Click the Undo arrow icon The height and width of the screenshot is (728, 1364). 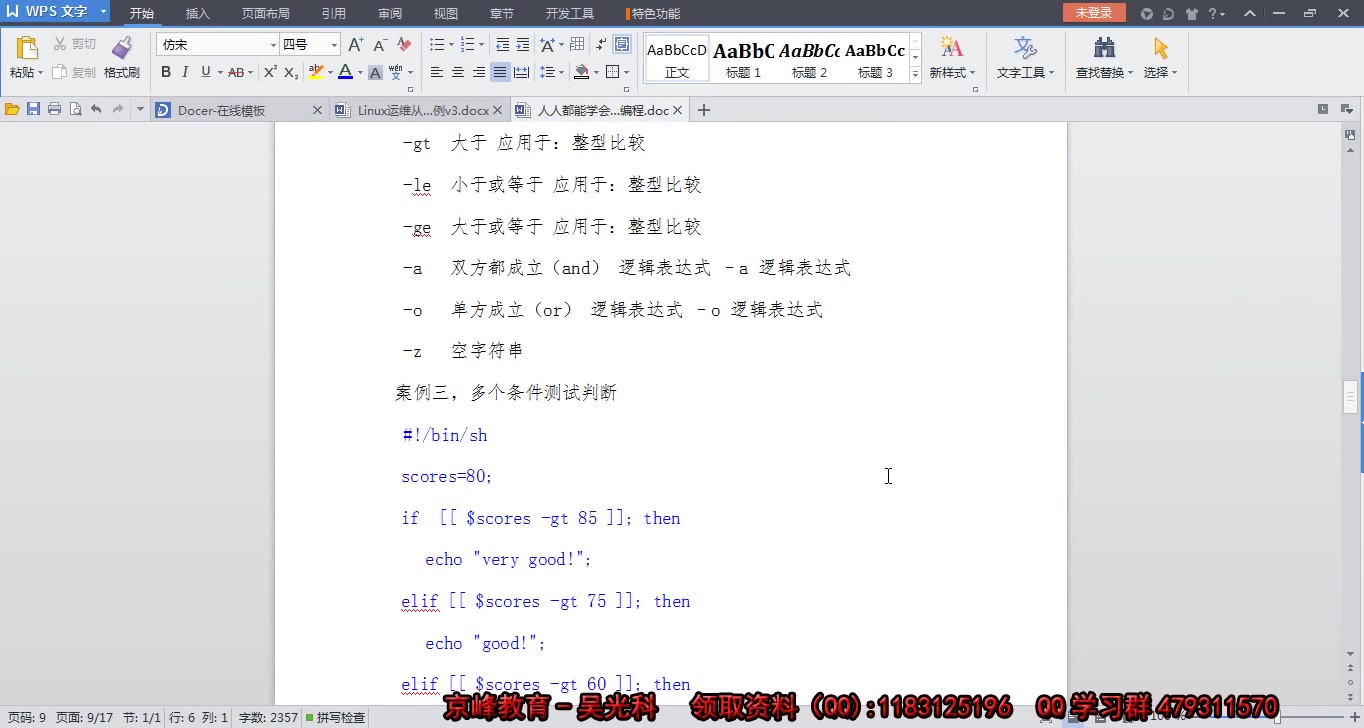pos(96,109)
